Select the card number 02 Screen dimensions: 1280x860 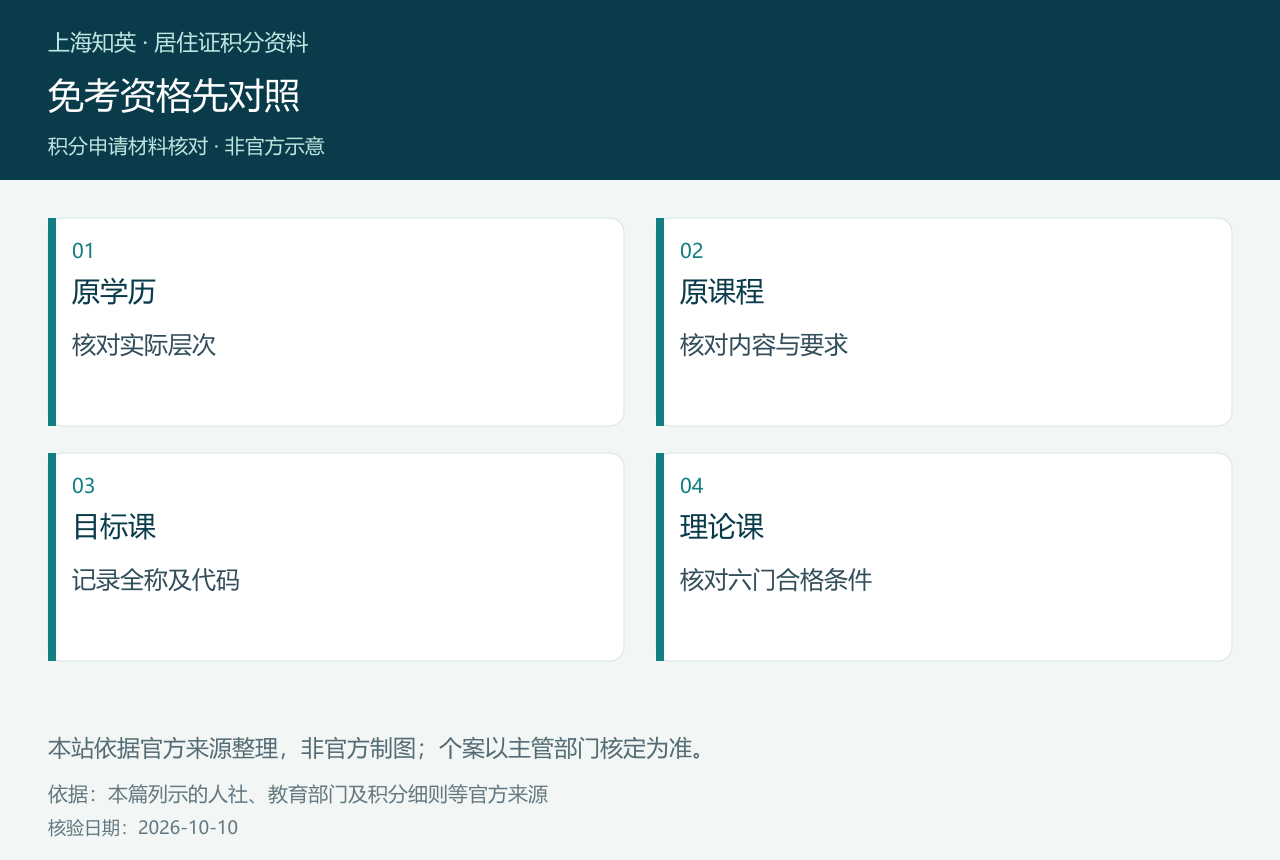click(692, 251)
